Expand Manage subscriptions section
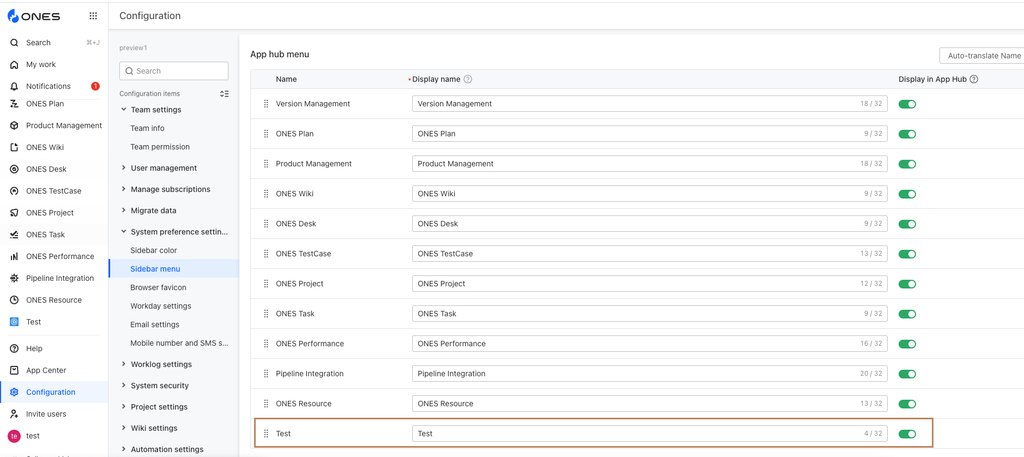Viewport: 1024px width, 457px height. (x=123, y=189)
